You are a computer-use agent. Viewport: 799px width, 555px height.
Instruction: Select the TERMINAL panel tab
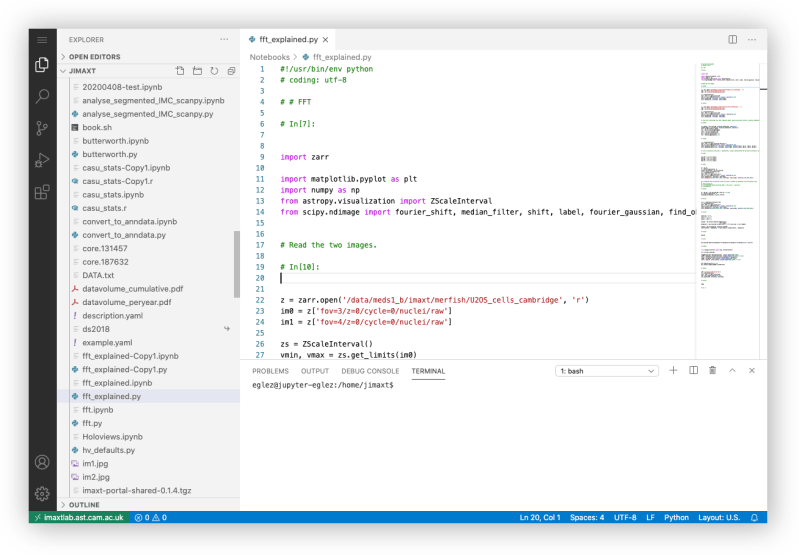pyautogui.click(x=428, y=371)
